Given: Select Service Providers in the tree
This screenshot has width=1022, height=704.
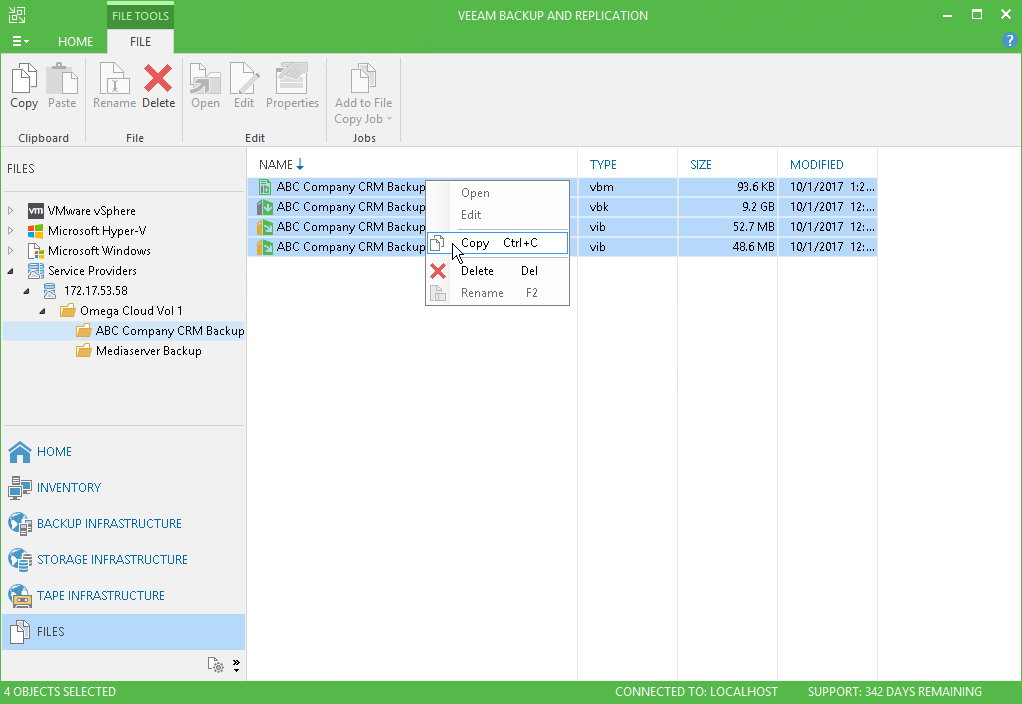Looking at the screenshot, I should pos(92,271).
